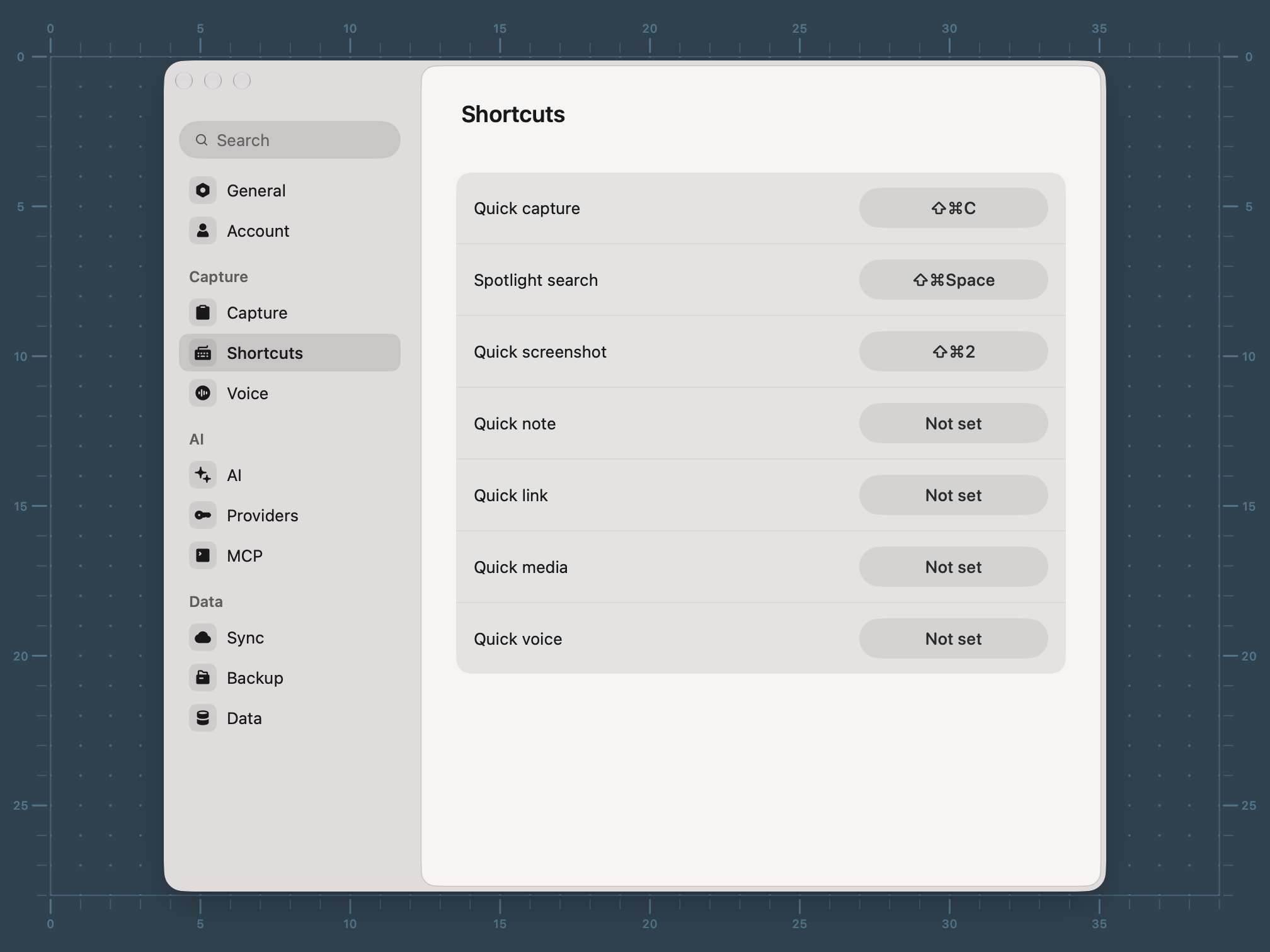Set a shortcut for Quick media
The height and width of the screenshot is (952, 1270).
[x=954, y=567]
